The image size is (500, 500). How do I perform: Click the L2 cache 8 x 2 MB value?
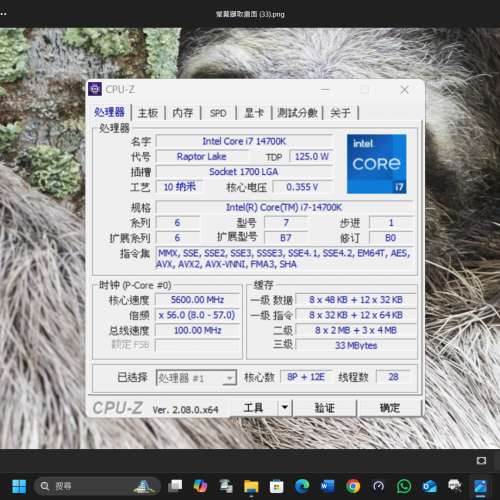pyautogui.click(x=356, y=330)
